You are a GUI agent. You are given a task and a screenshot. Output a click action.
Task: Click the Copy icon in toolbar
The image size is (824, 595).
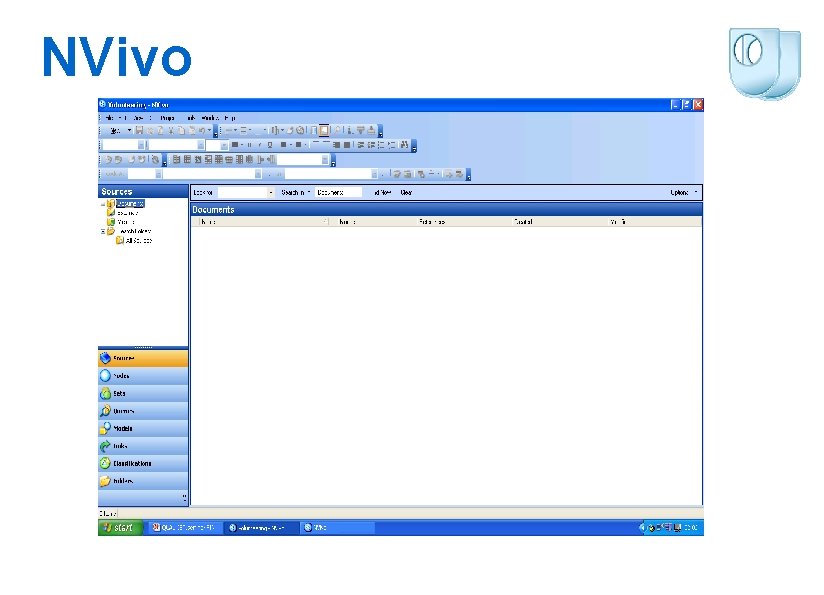(181, 130)
